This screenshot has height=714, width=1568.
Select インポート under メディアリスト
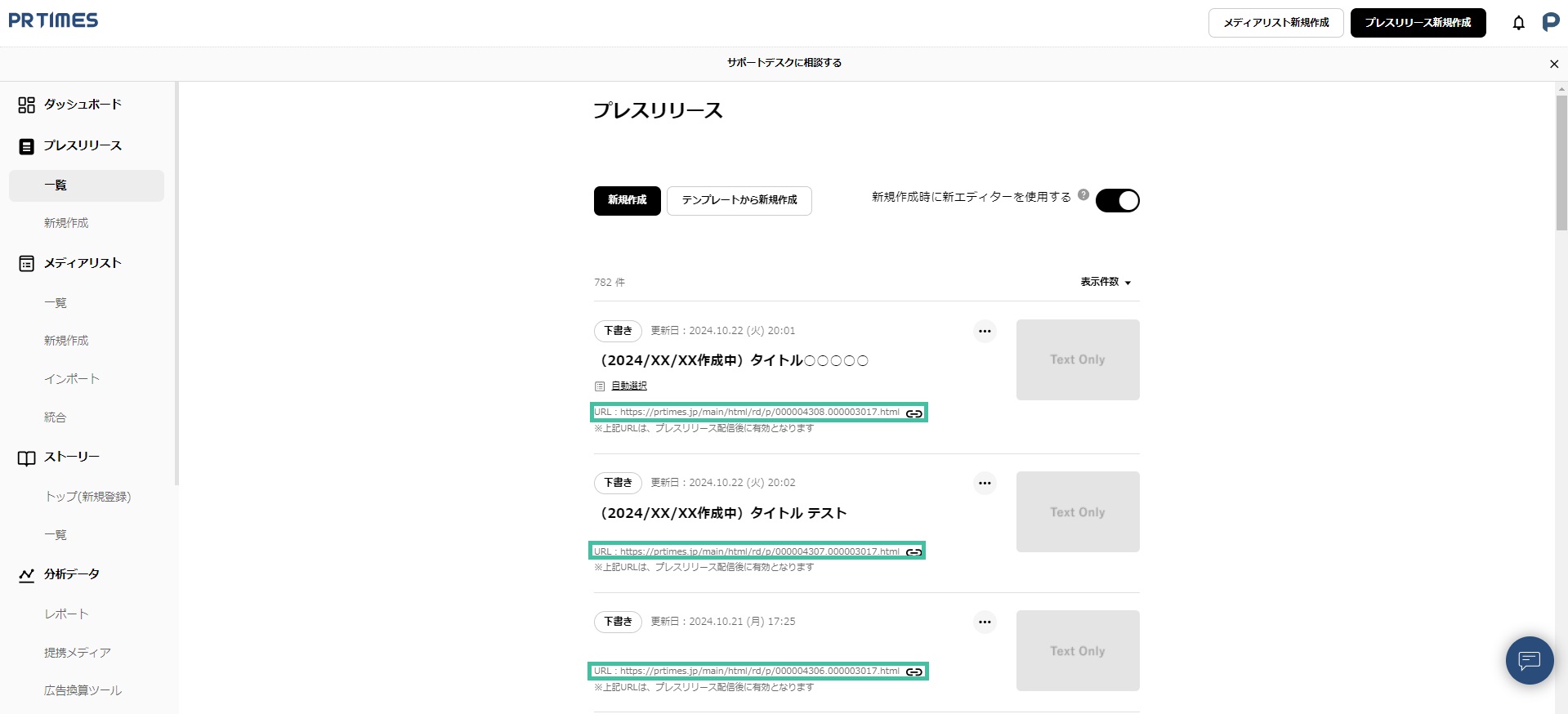click(72, 379)
